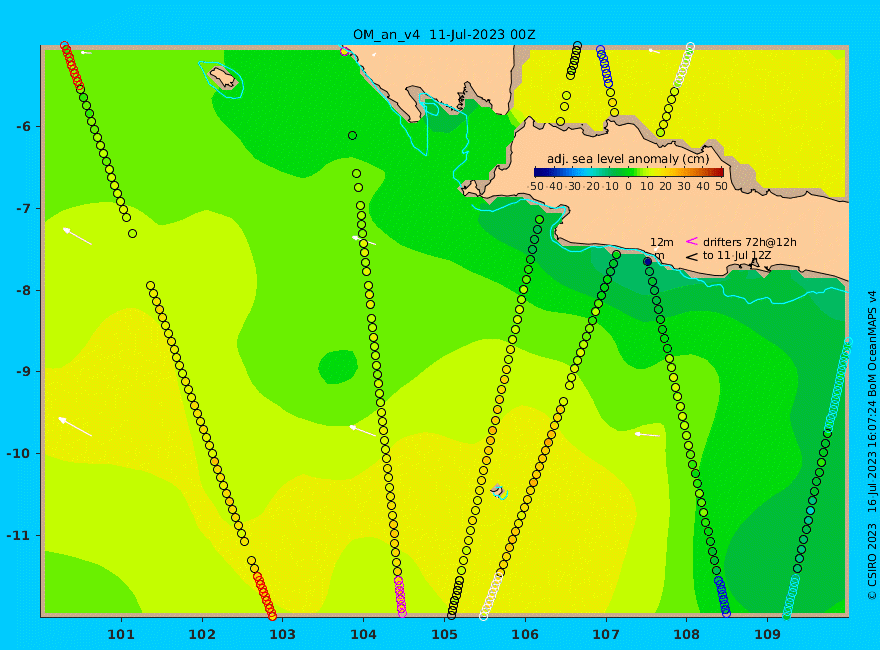Click the black drifter arrowhead symbol in legend
The height and width of the screenshot is (650, 880).
[x=692, y=257]
